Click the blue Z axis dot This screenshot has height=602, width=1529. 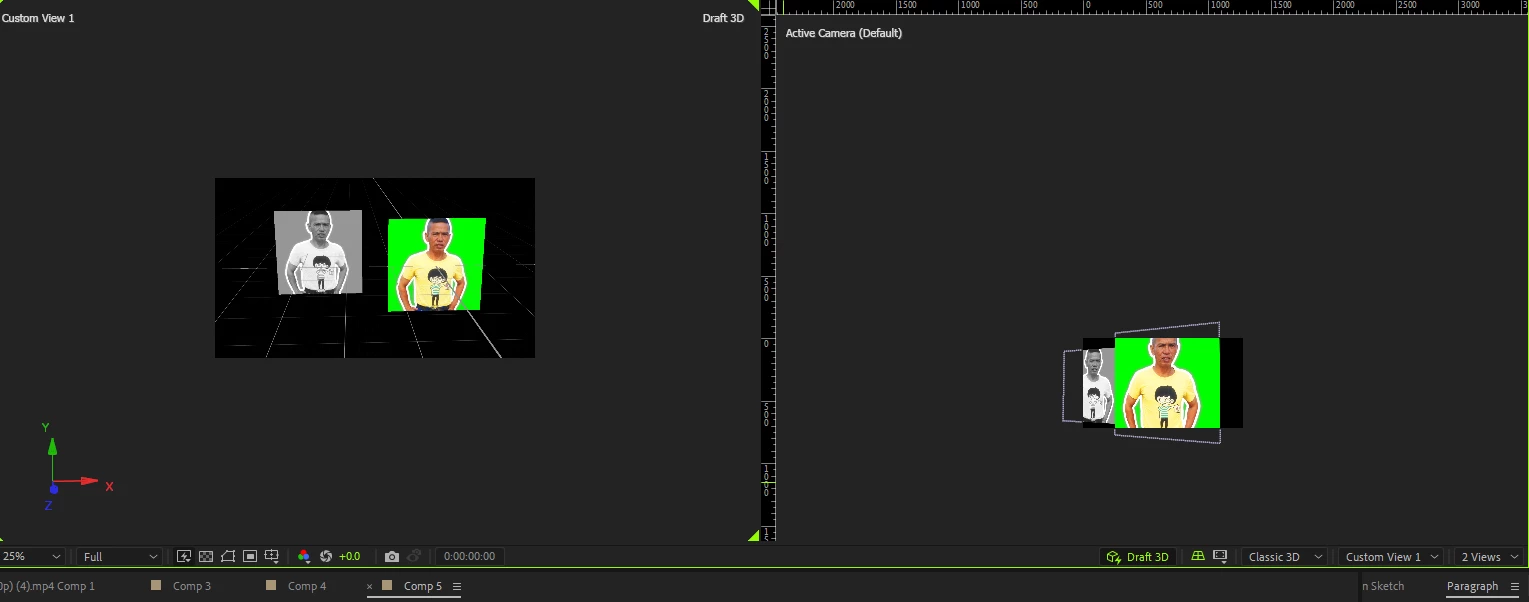pyautogui.click(x=53, y=489)
